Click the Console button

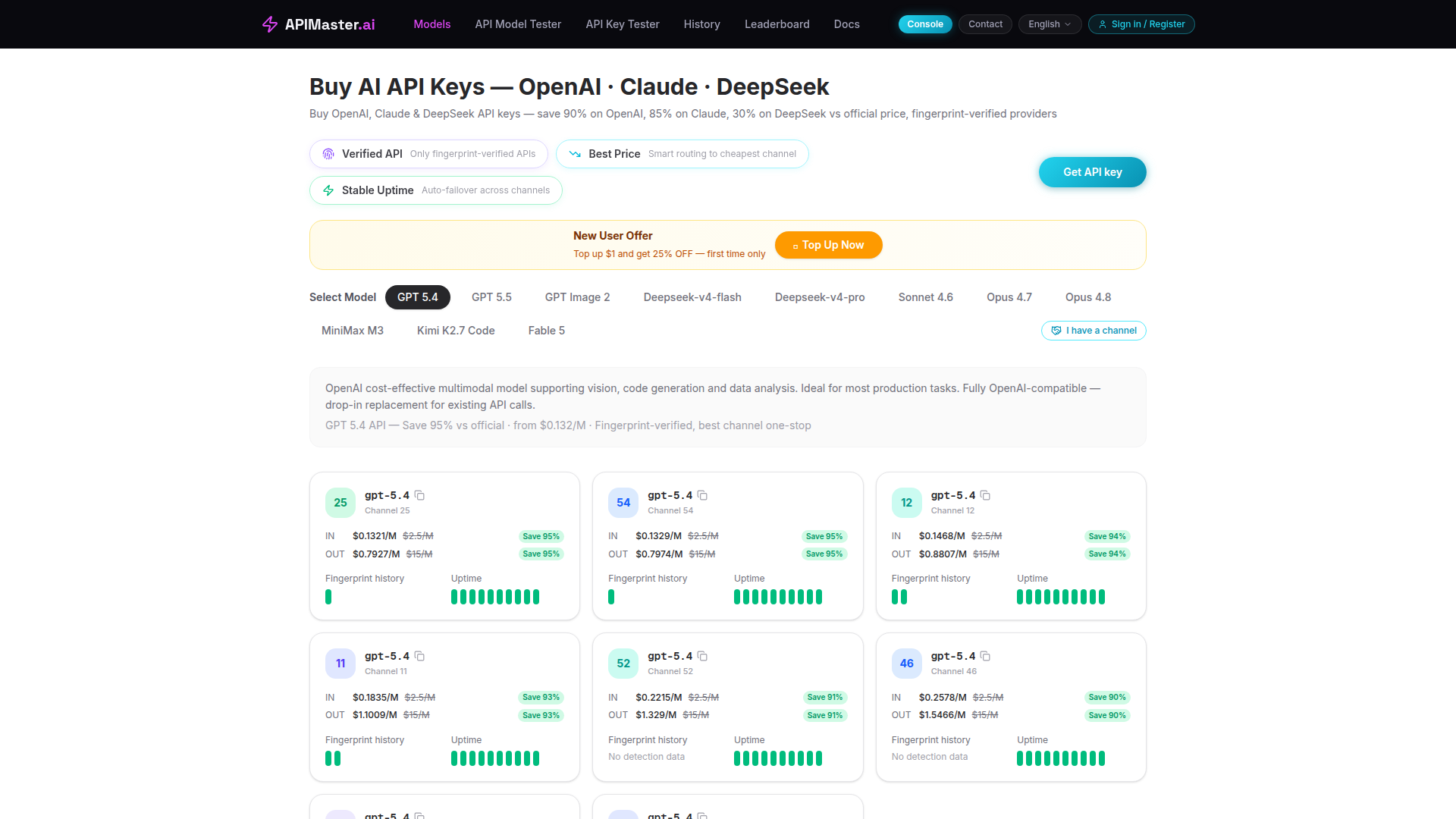click(x=925, y=24)
